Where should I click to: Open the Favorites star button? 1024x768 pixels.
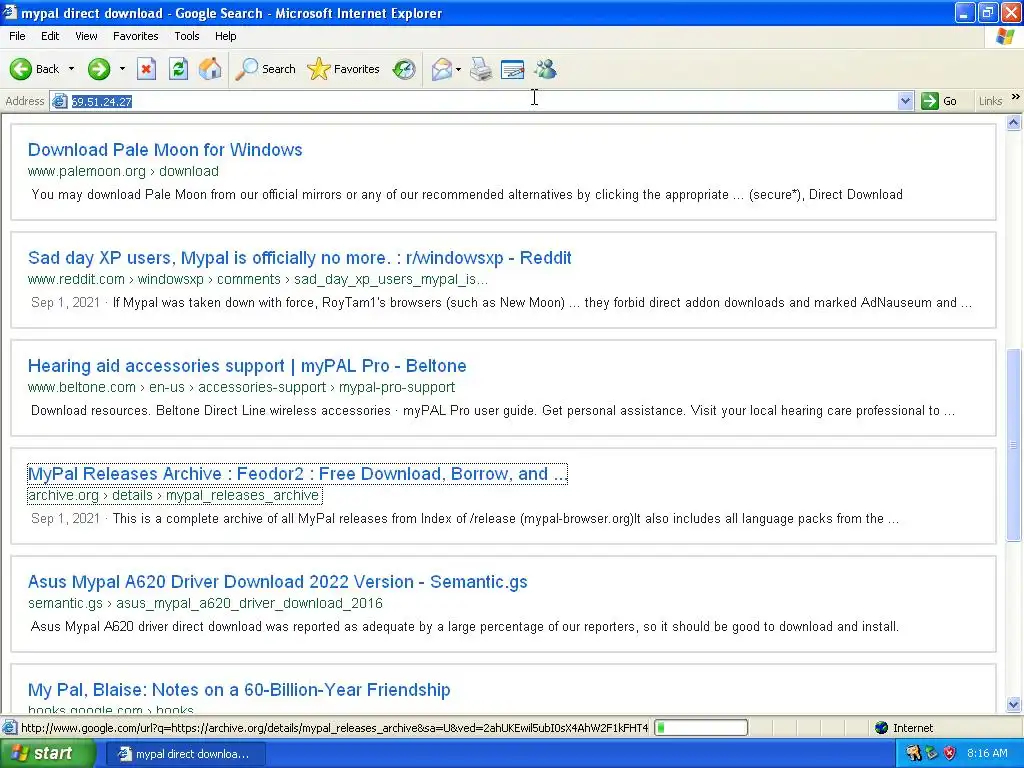[x=343, y=69]
